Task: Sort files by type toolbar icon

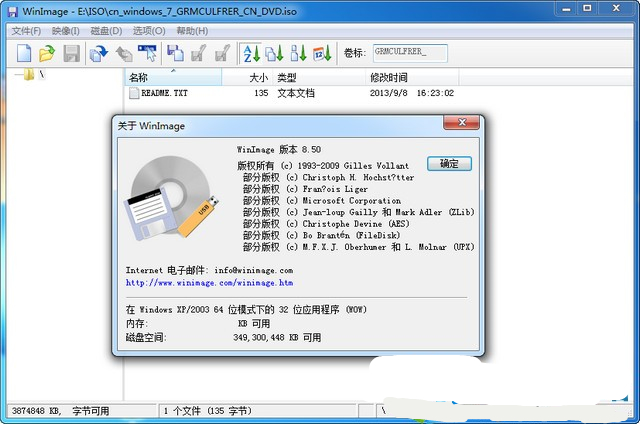Action: click(x=274, y=53)
